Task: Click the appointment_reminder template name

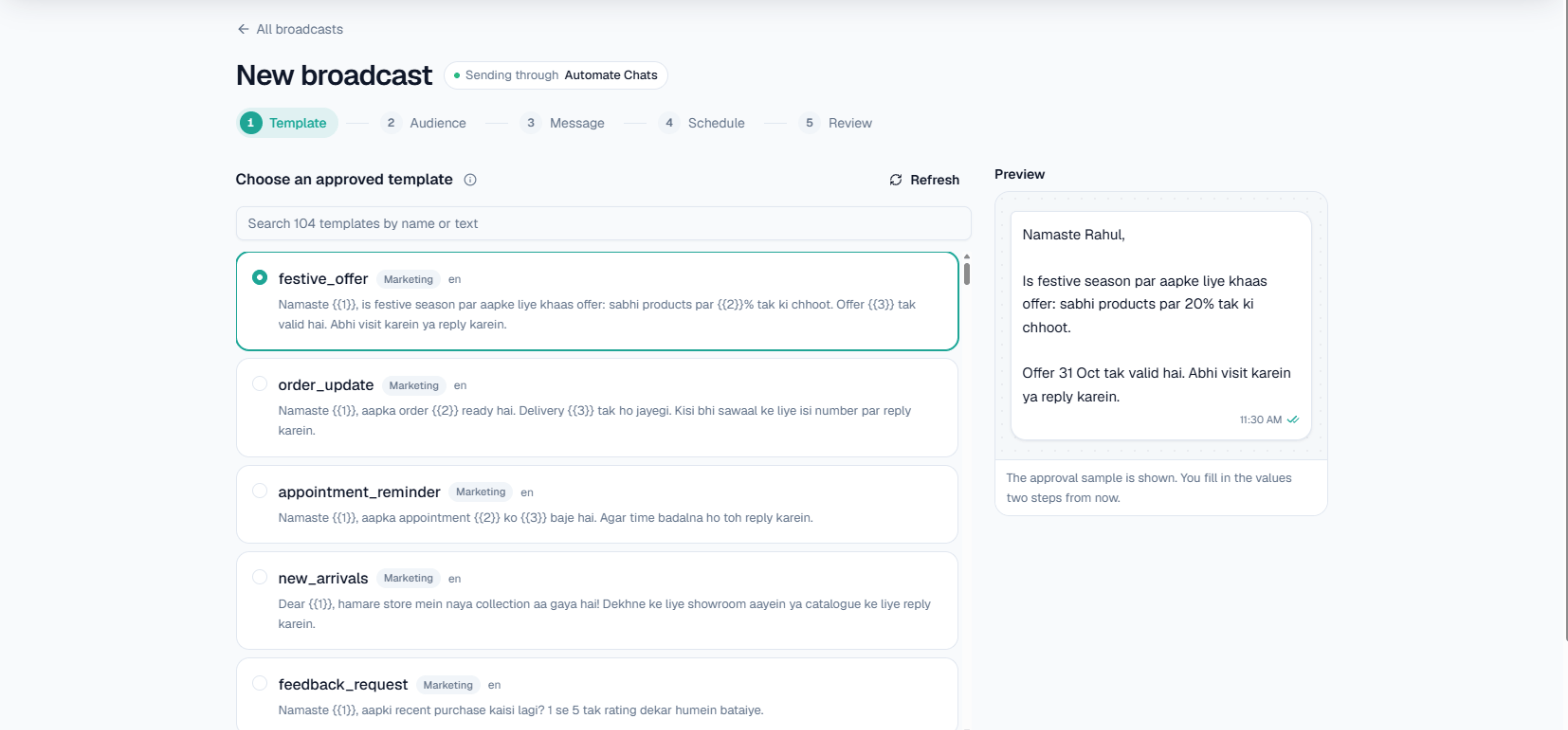Action: click(x=359, y=492)
